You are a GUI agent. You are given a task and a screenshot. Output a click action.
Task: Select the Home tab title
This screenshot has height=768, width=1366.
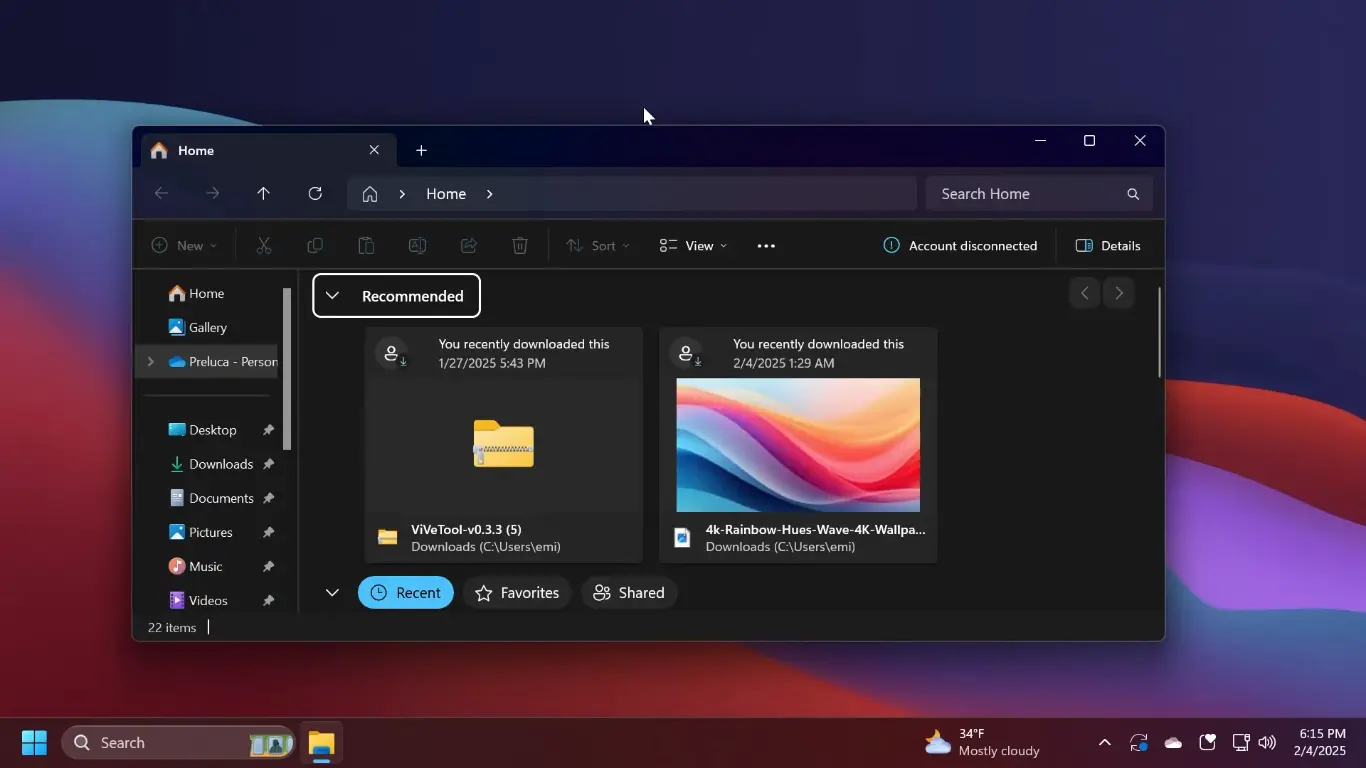196,150
